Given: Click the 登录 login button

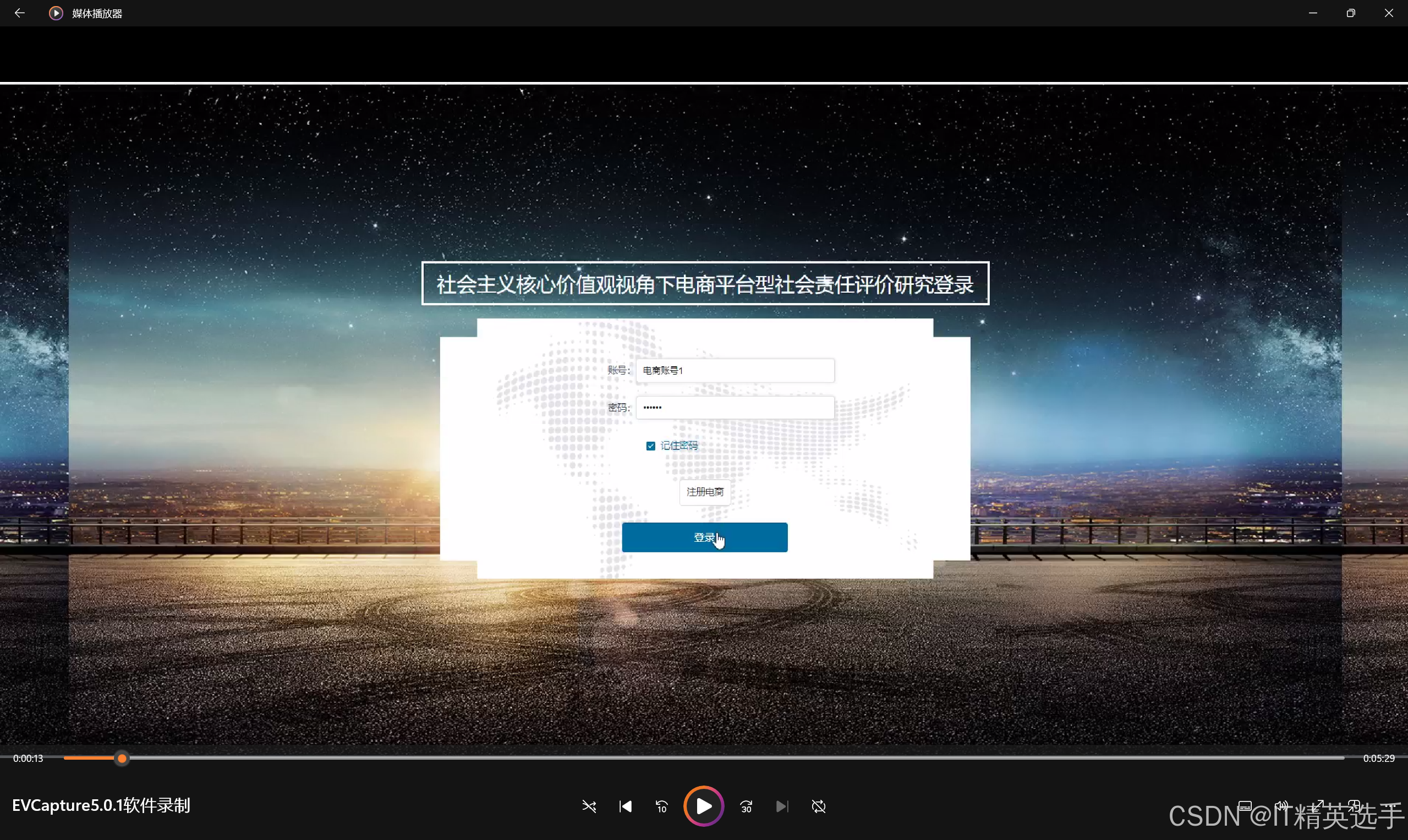Looking at the screenshot, I should pyautogui.click(x=704, y=537).
